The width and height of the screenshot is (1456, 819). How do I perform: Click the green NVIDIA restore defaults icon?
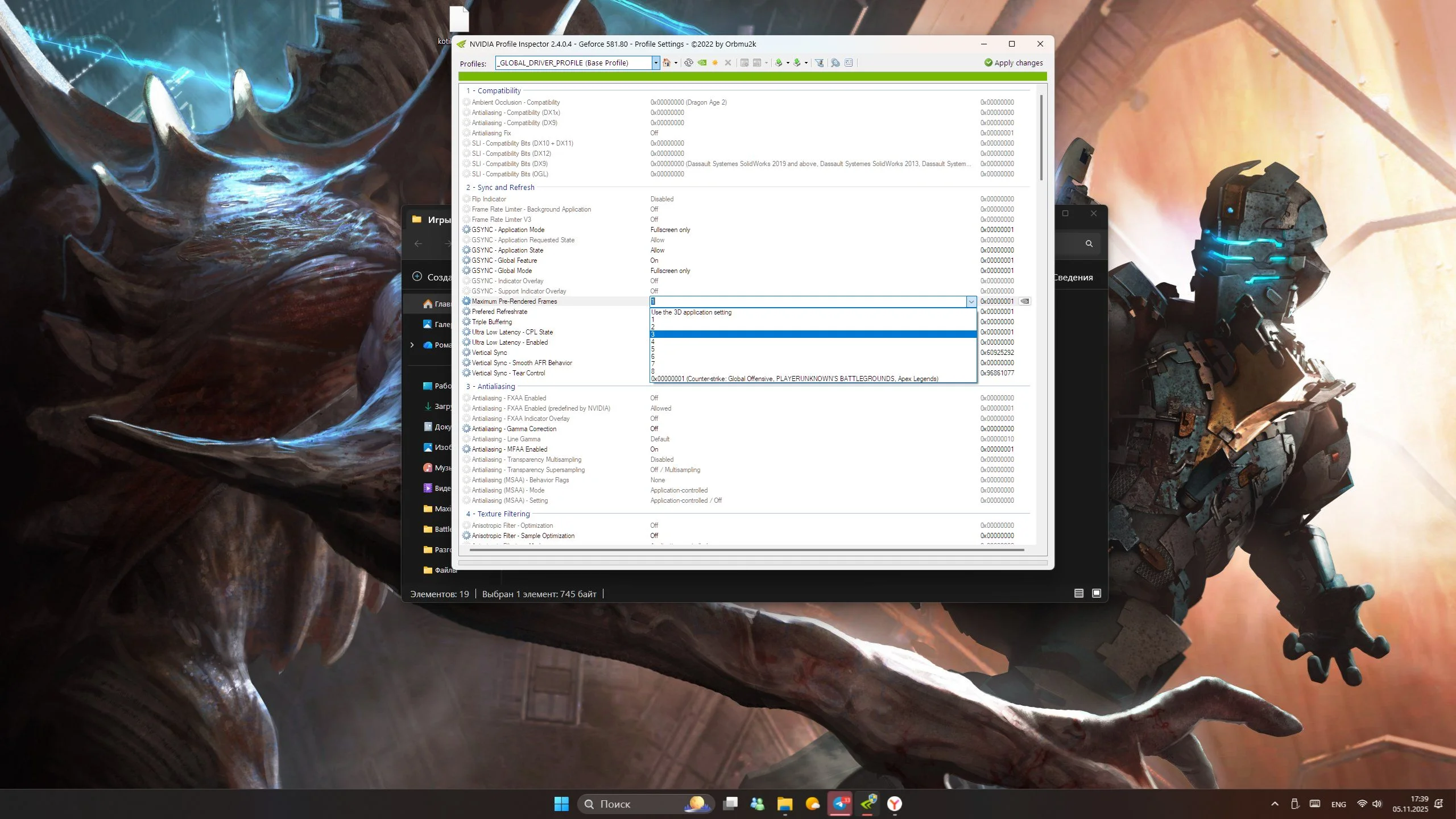pos(702,63)
